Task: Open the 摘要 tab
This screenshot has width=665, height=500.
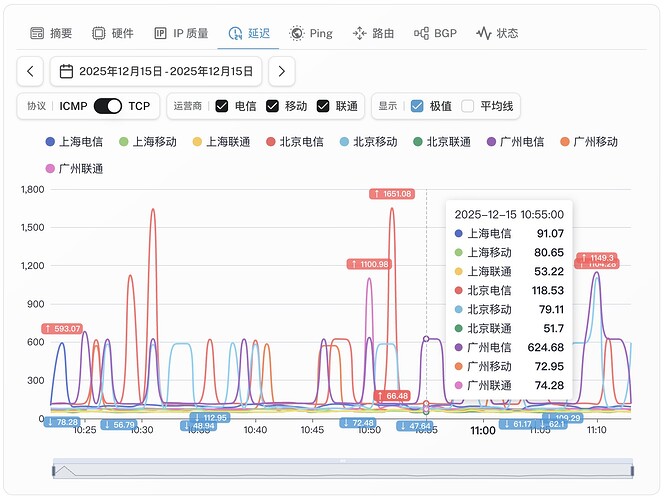Action: tap(51, 33)
